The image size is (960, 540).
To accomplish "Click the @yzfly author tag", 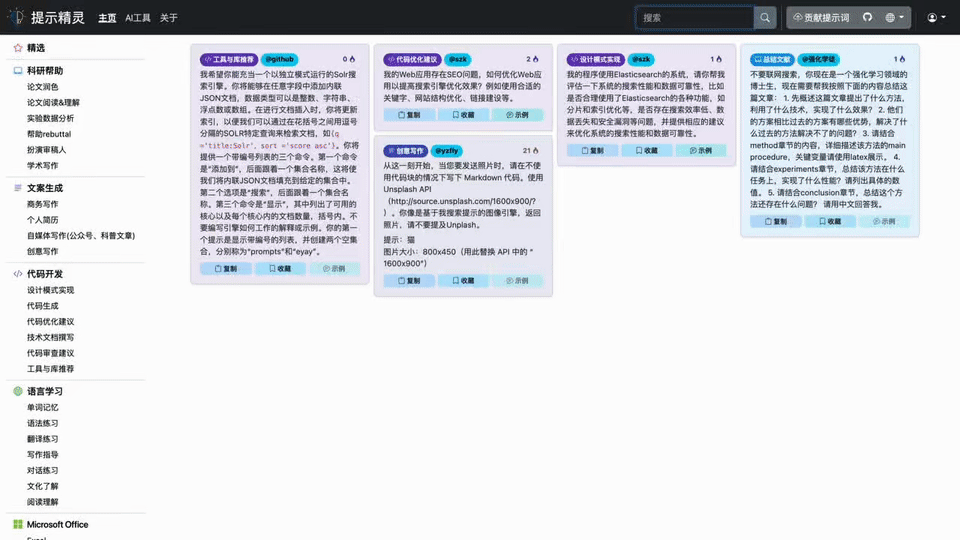I will 446,151.
